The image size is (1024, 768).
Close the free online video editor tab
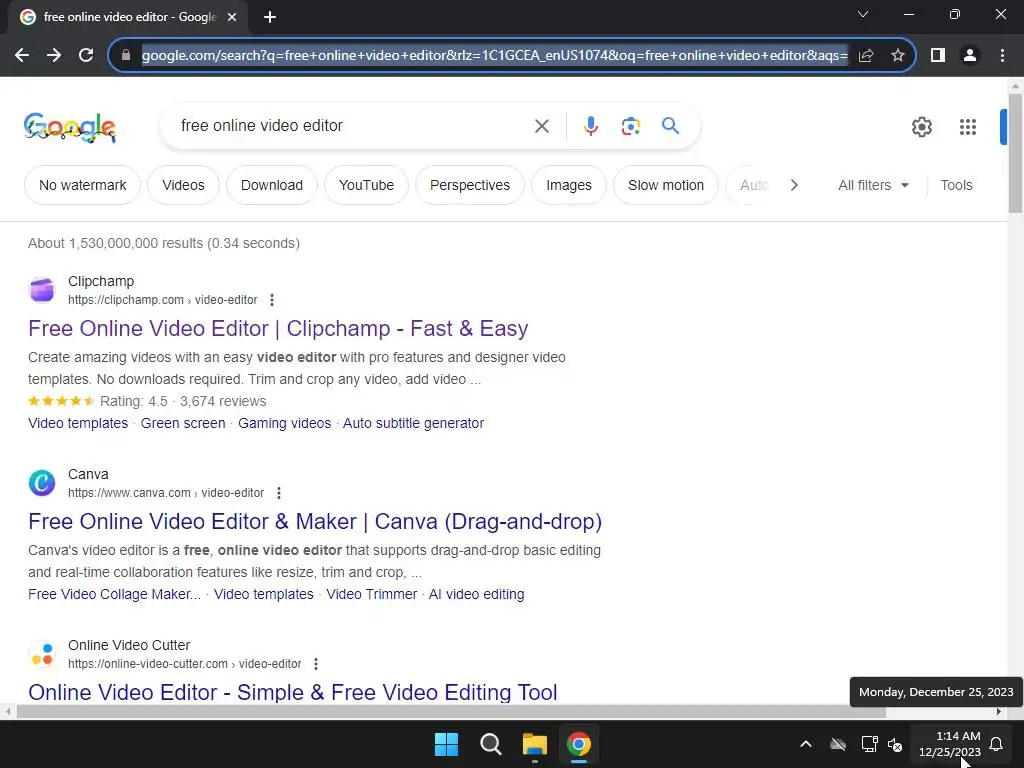[x=232, y=17]
